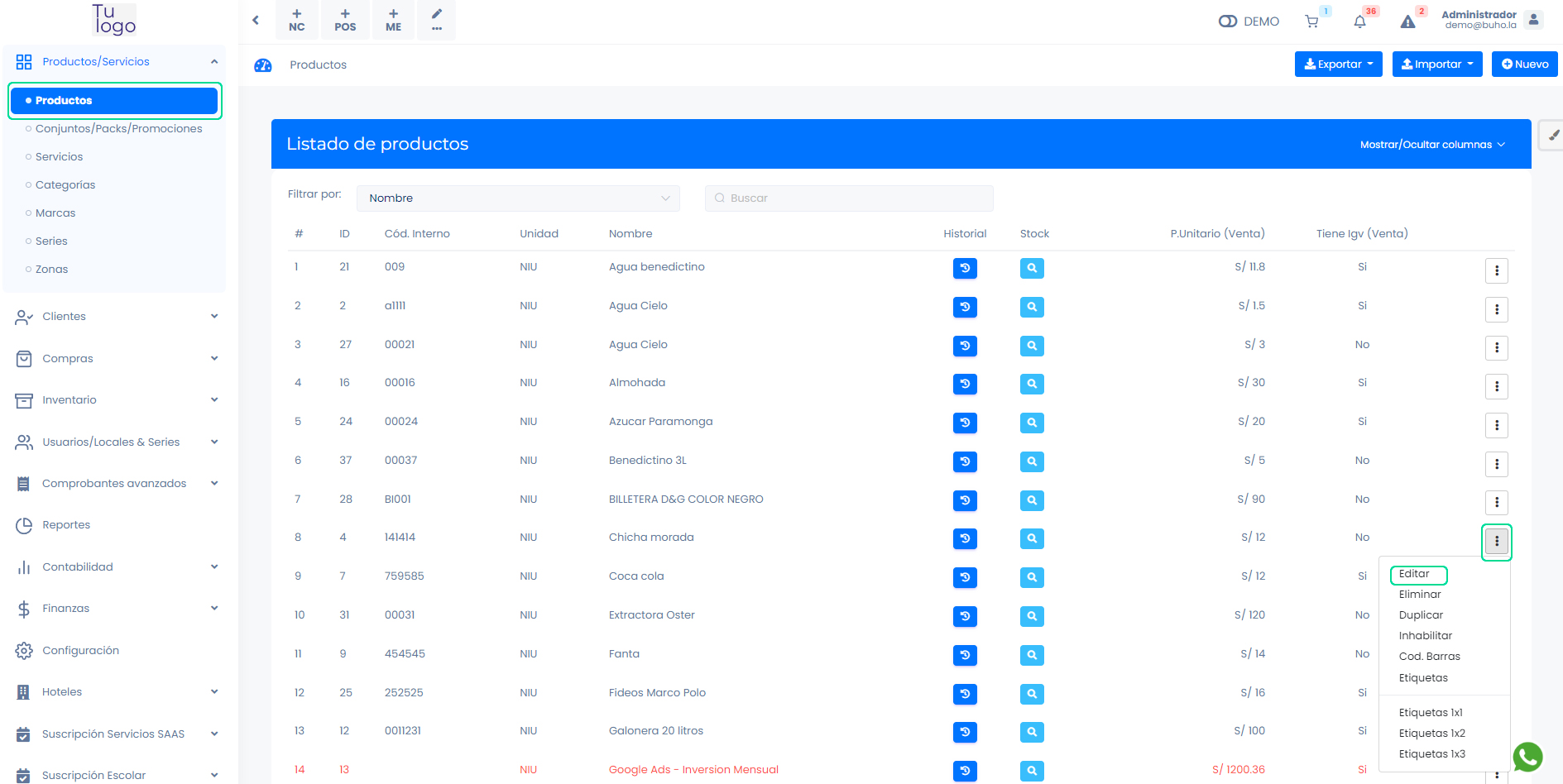Select Duplicar in context menu
The width and height of the screenshot is (1563, 784).
[1421, 615]
